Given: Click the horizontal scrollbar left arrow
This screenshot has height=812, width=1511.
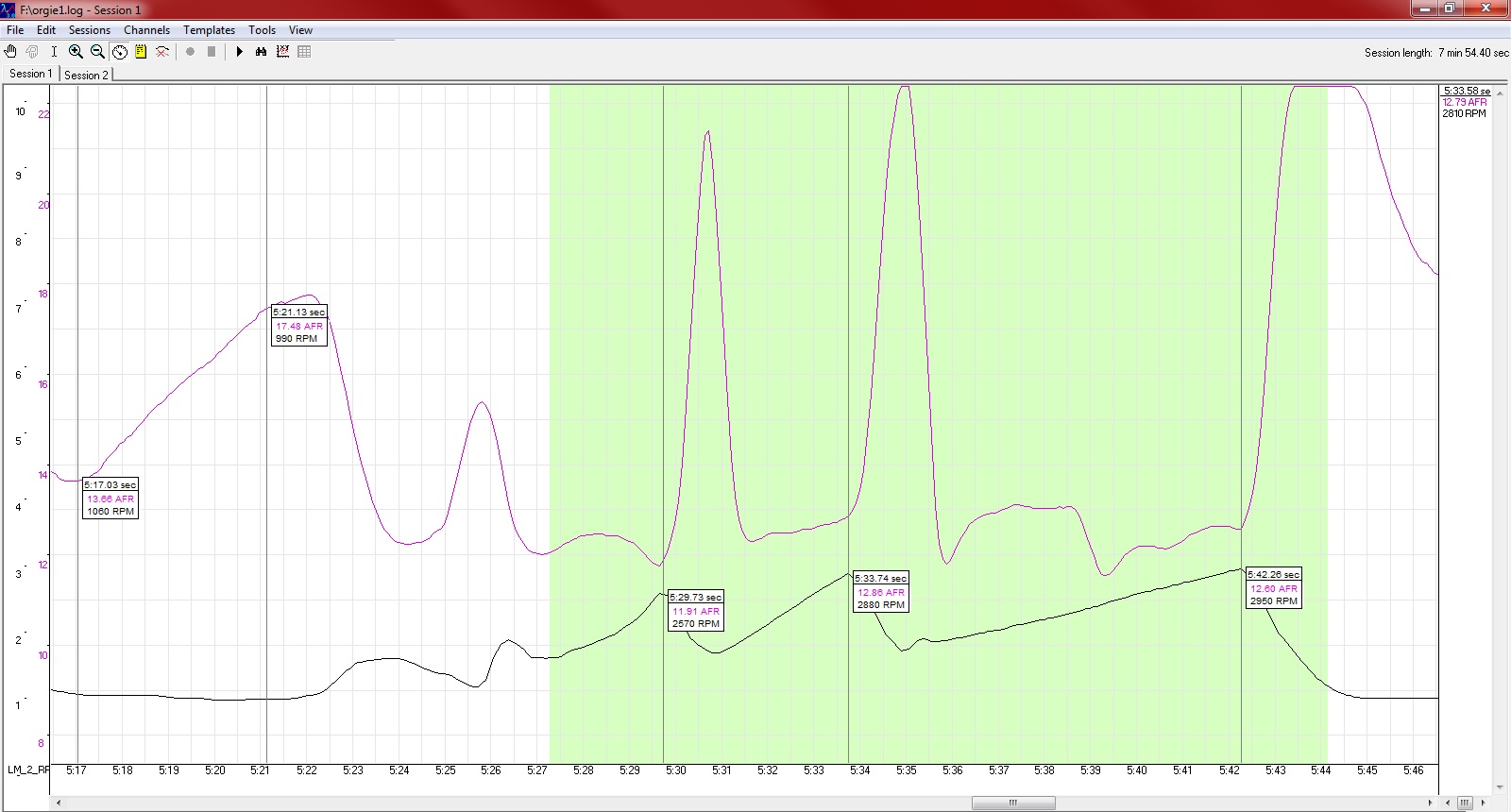Looking at the screenshot, I should [59, 804].
